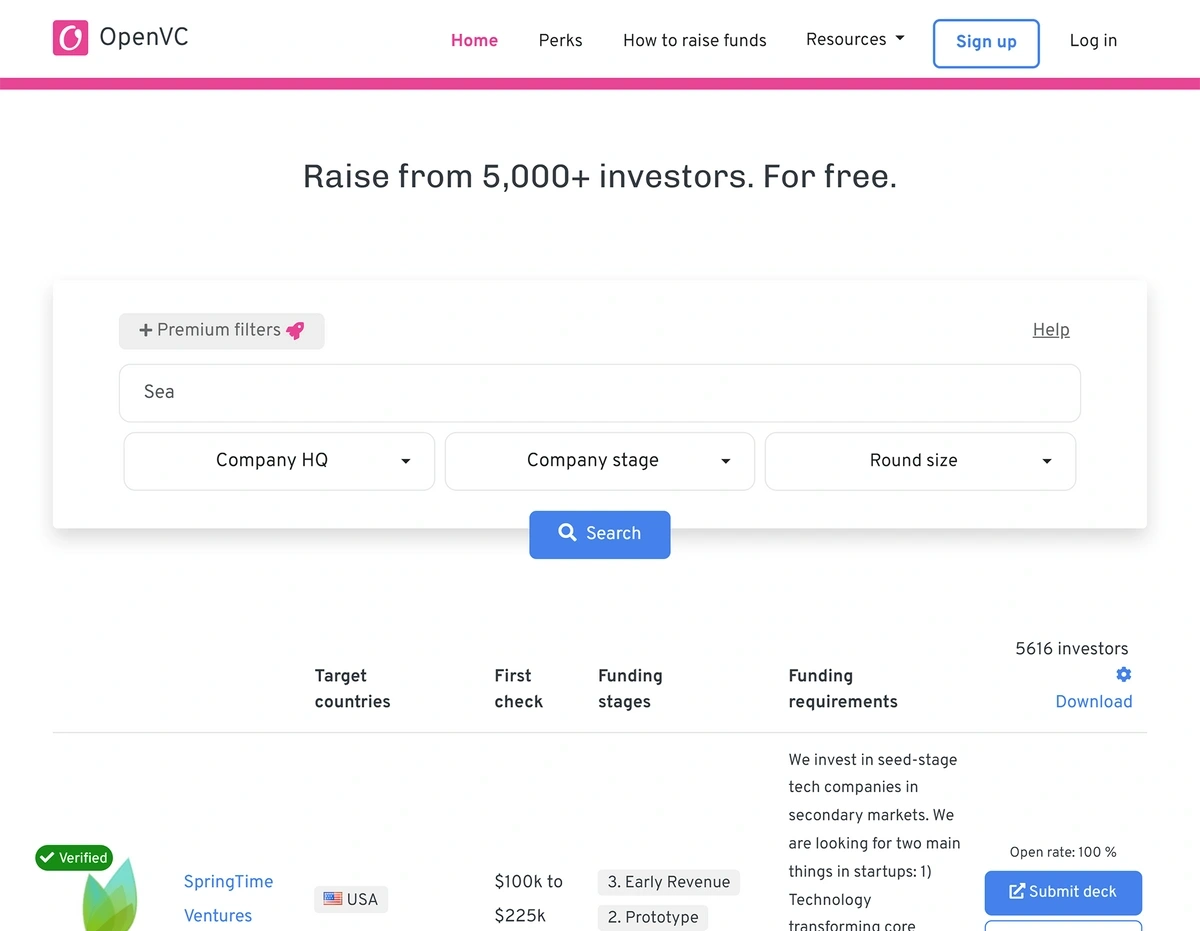Open How to raise funds
The width and height of the screenshot is (1200, 931).
695,40
